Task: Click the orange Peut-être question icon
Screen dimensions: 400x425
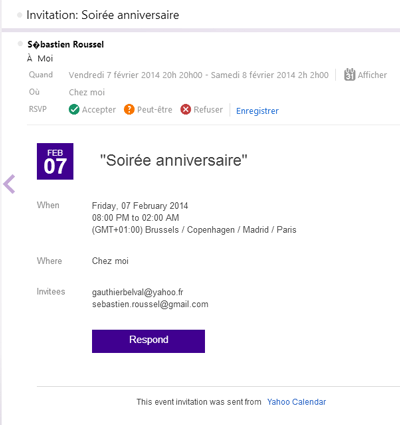Action: point(129,109)
